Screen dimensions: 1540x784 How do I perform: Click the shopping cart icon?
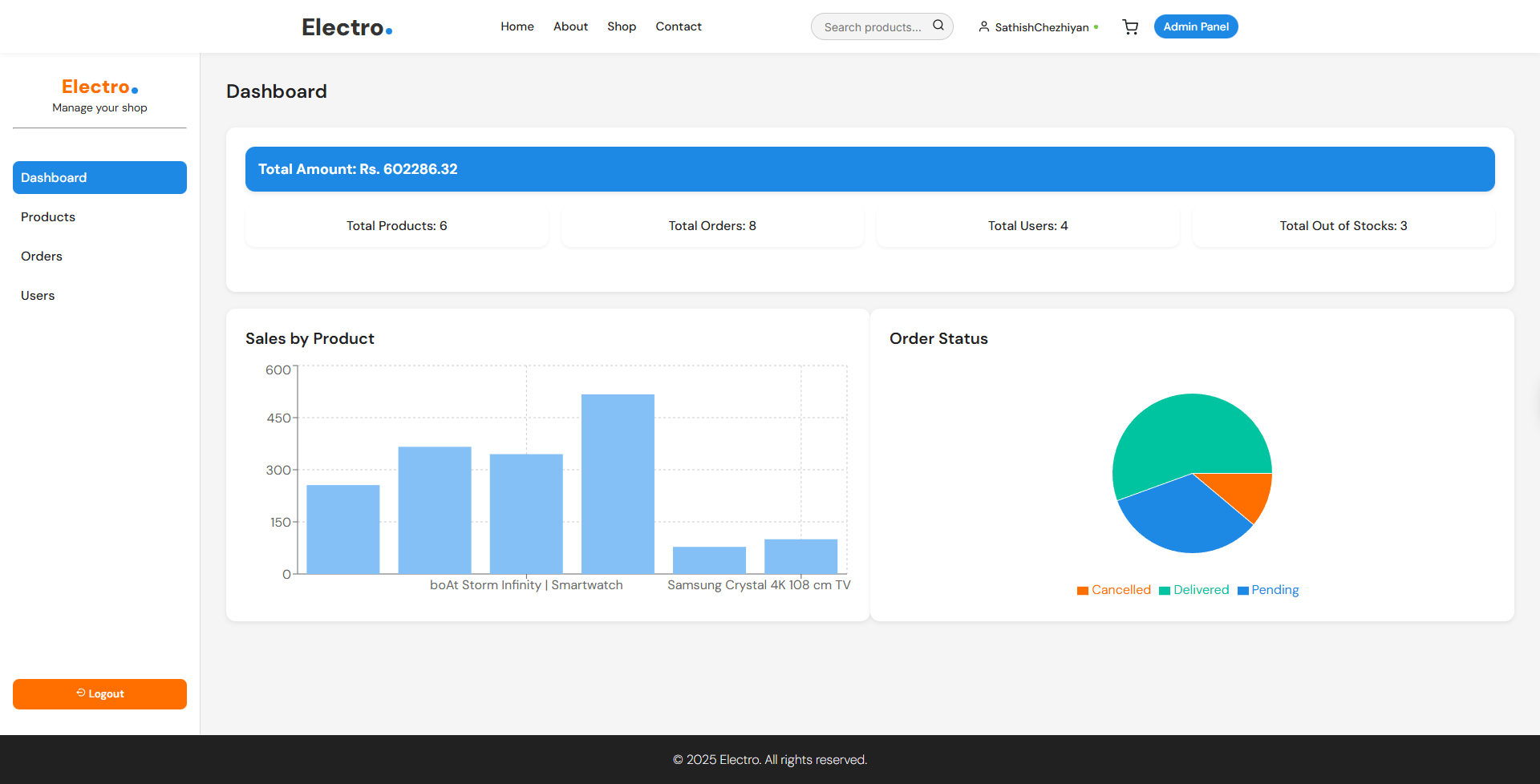coord(1130,27)
